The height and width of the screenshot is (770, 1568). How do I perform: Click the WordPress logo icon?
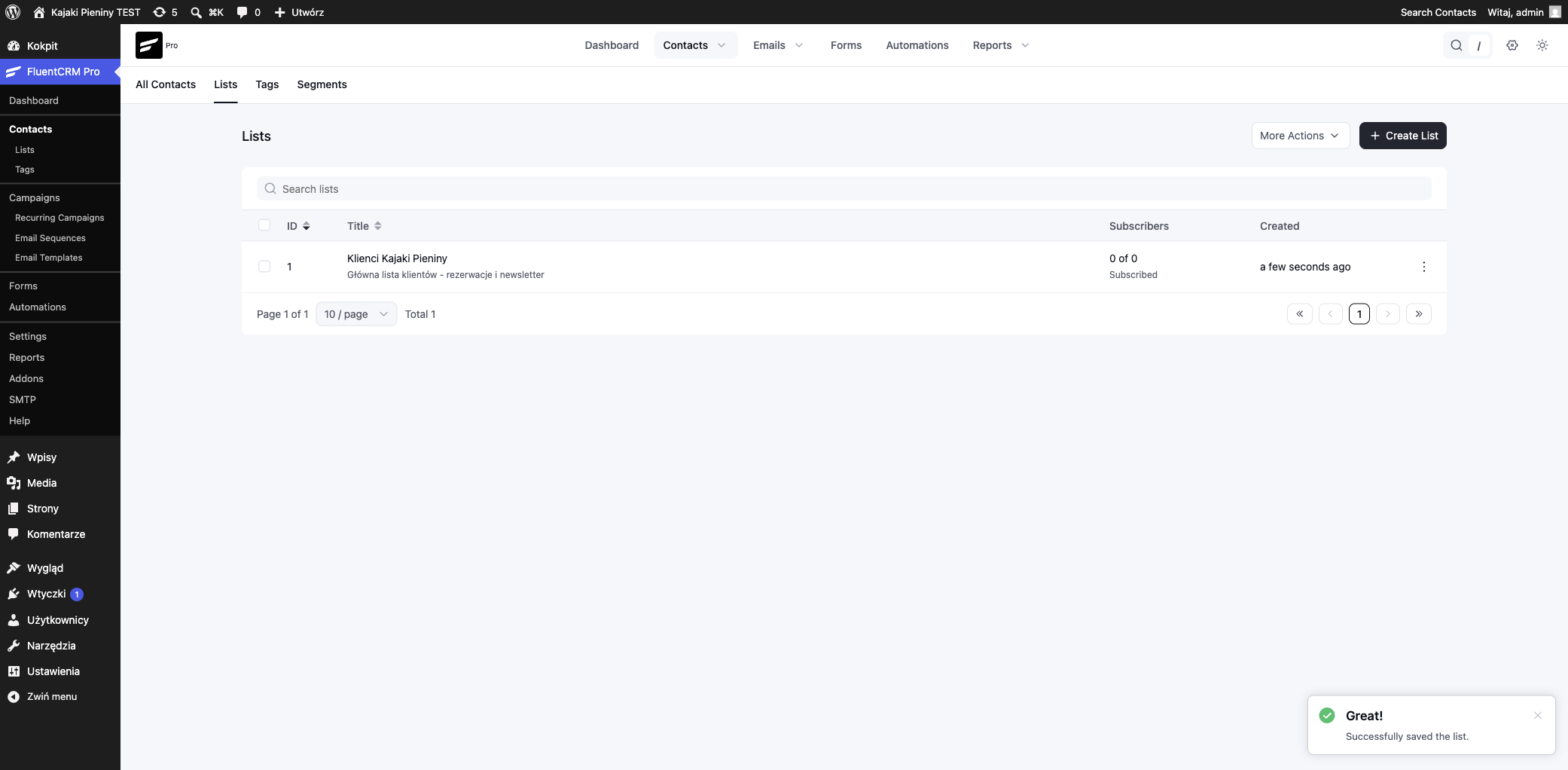click(13, 12)
